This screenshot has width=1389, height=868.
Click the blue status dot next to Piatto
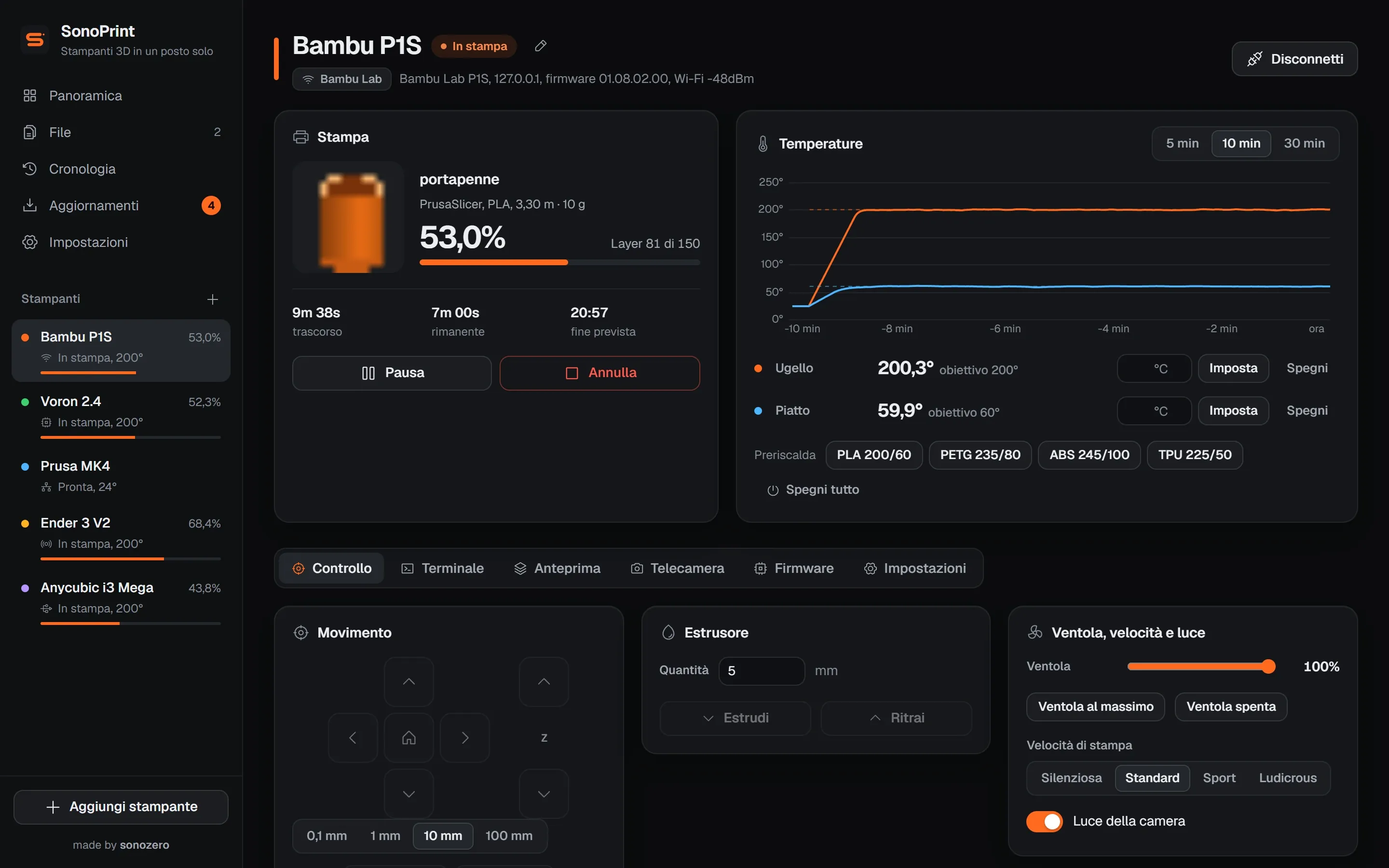coord(758,411)
